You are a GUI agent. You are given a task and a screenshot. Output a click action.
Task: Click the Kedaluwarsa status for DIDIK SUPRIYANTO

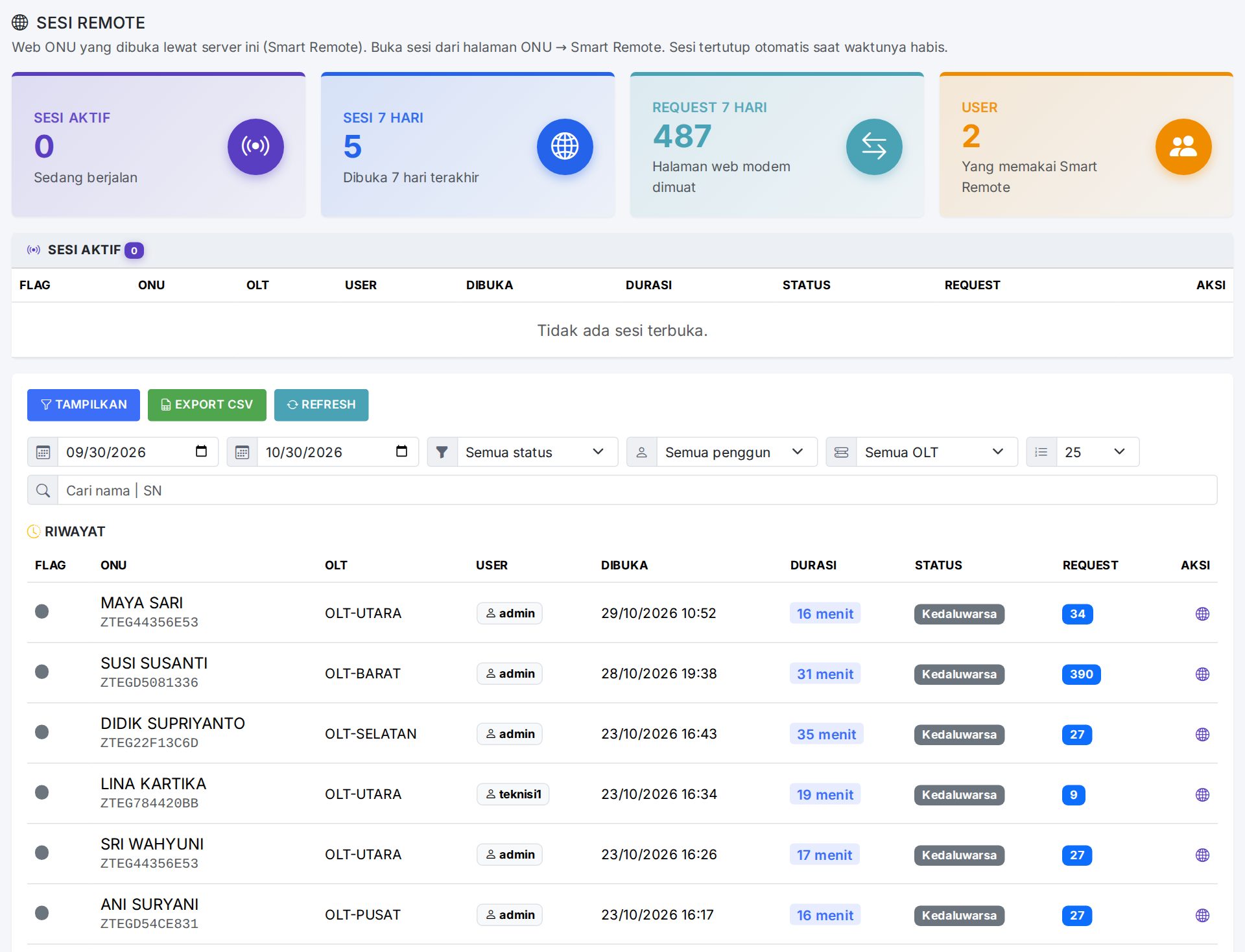(x=959, y=735)
